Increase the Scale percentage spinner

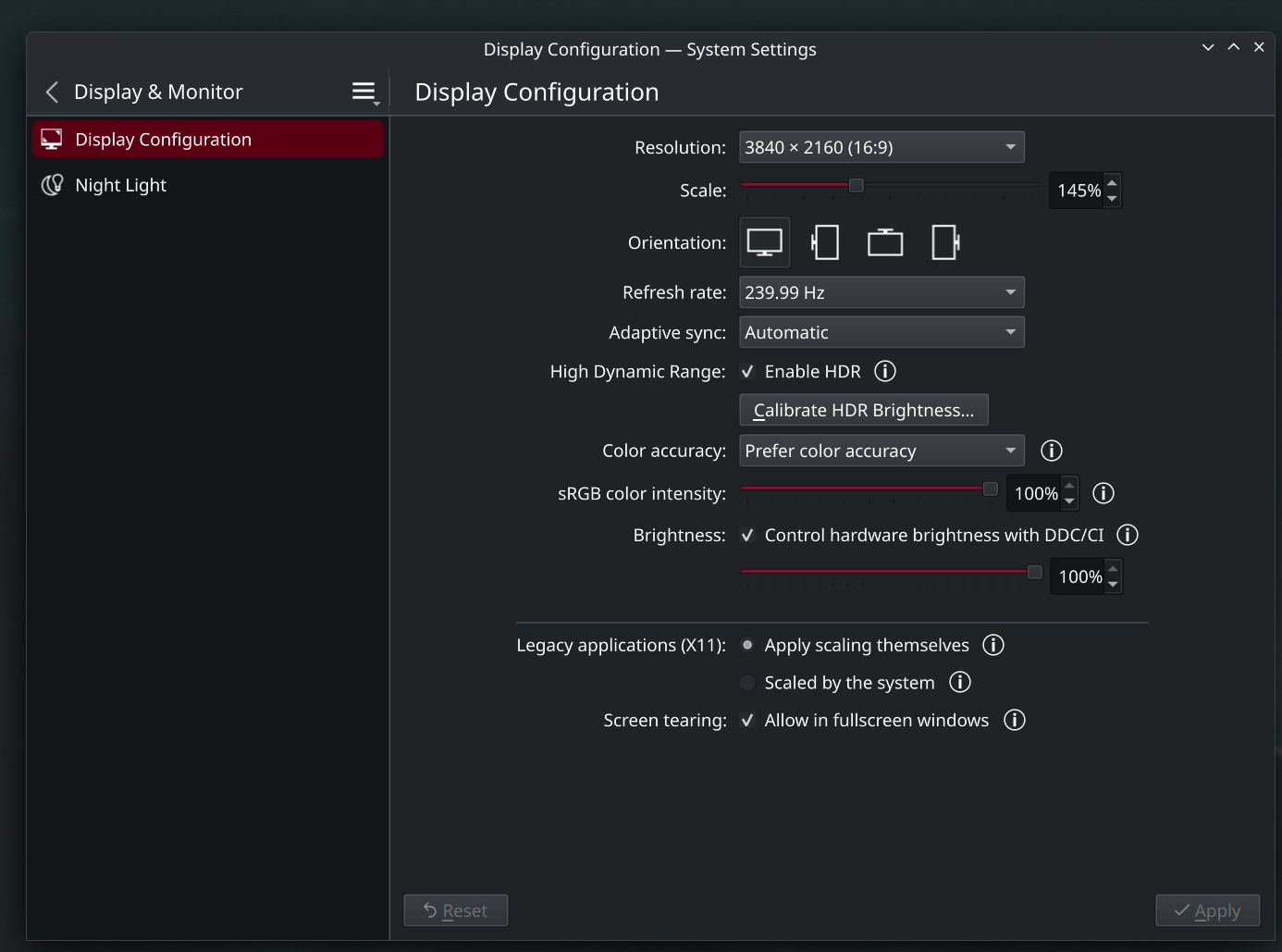click(x=1112, y=182)
